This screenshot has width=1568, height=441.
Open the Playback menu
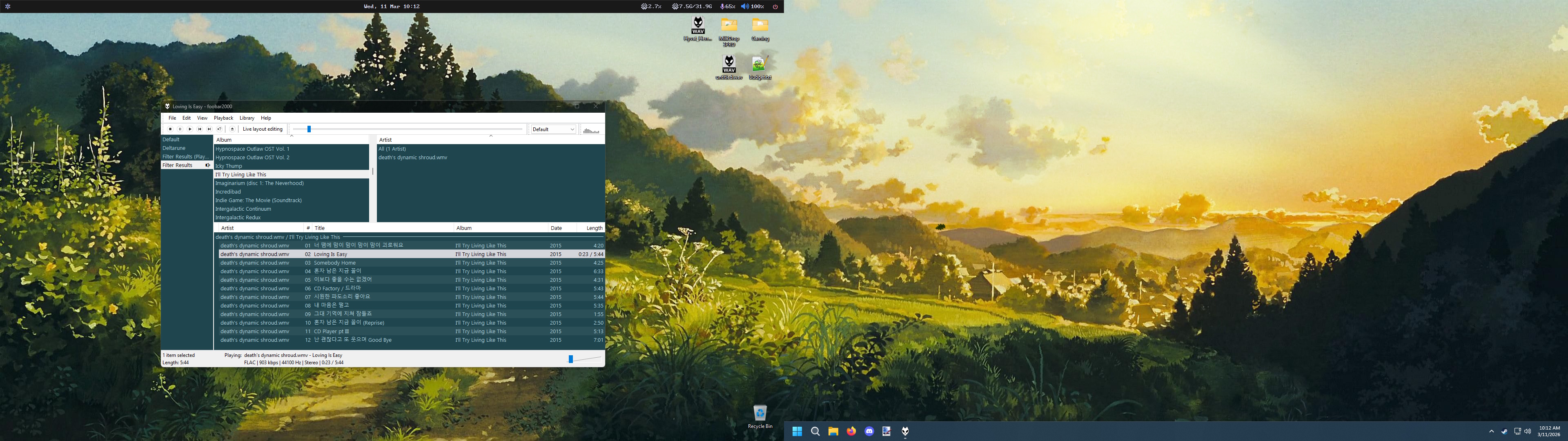pos(223,118)
